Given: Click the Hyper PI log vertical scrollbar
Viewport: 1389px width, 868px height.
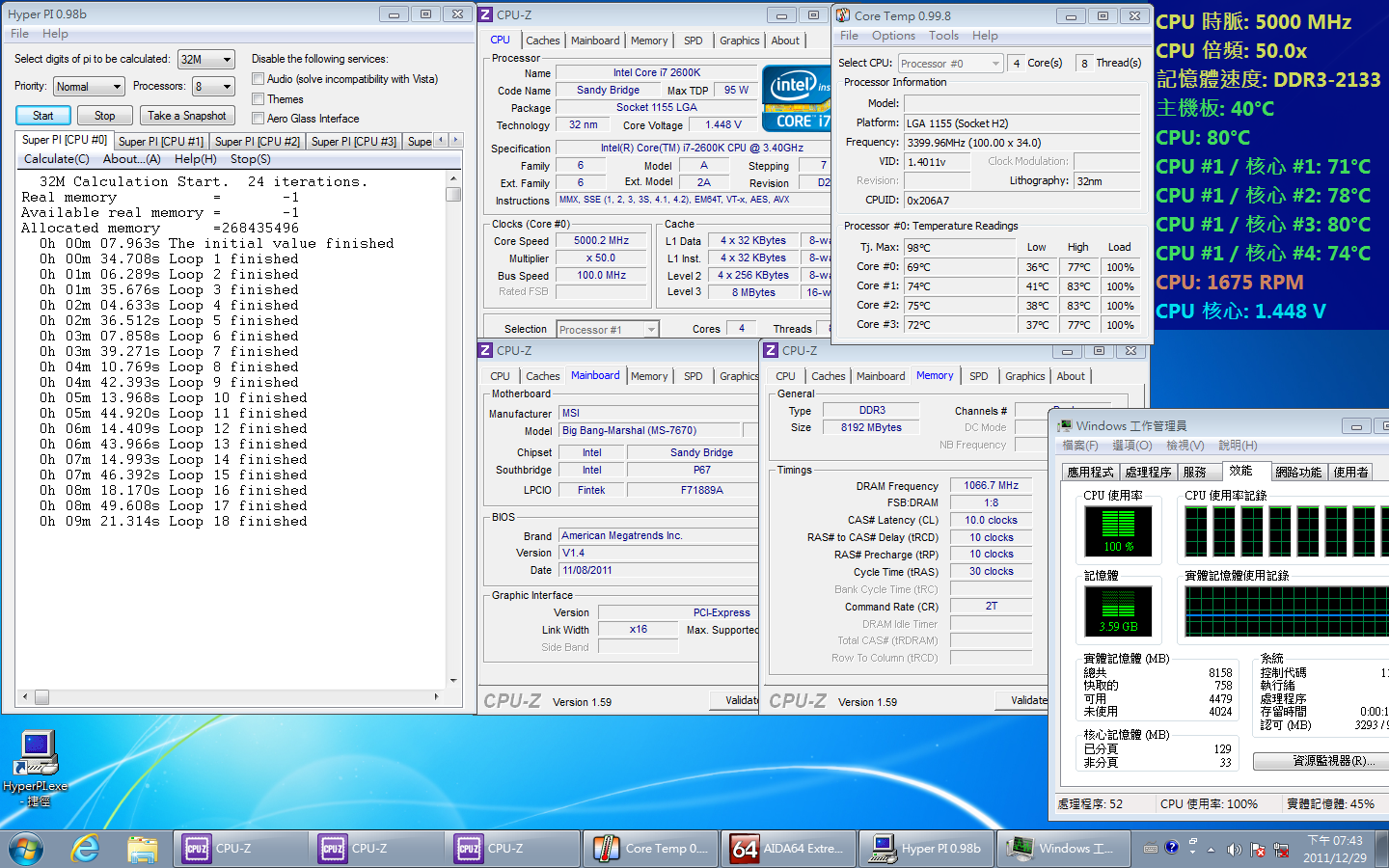Looking at the screenshot, I should tap(453, 434).
